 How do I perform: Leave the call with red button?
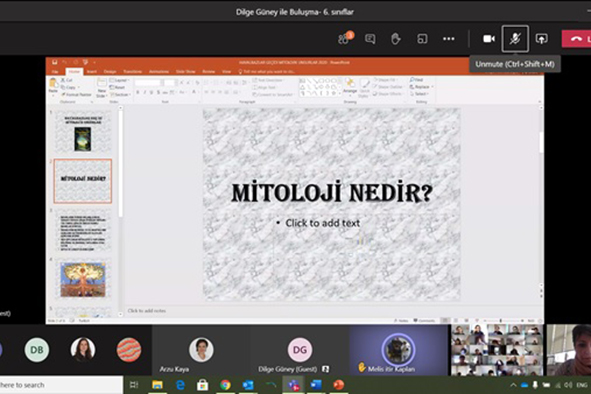pyautogui.click(x=576, y=39)
